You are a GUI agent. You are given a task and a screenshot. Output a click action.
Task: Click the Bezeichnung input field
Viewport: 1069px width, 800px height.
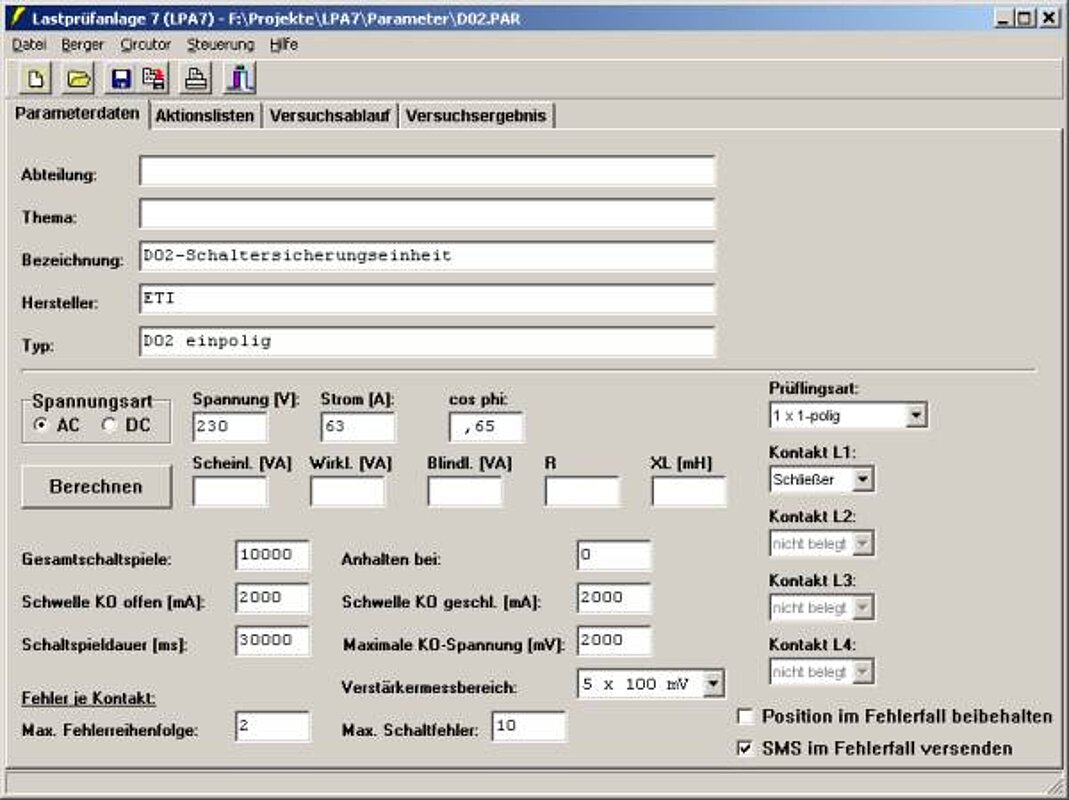tap(427, 256)
